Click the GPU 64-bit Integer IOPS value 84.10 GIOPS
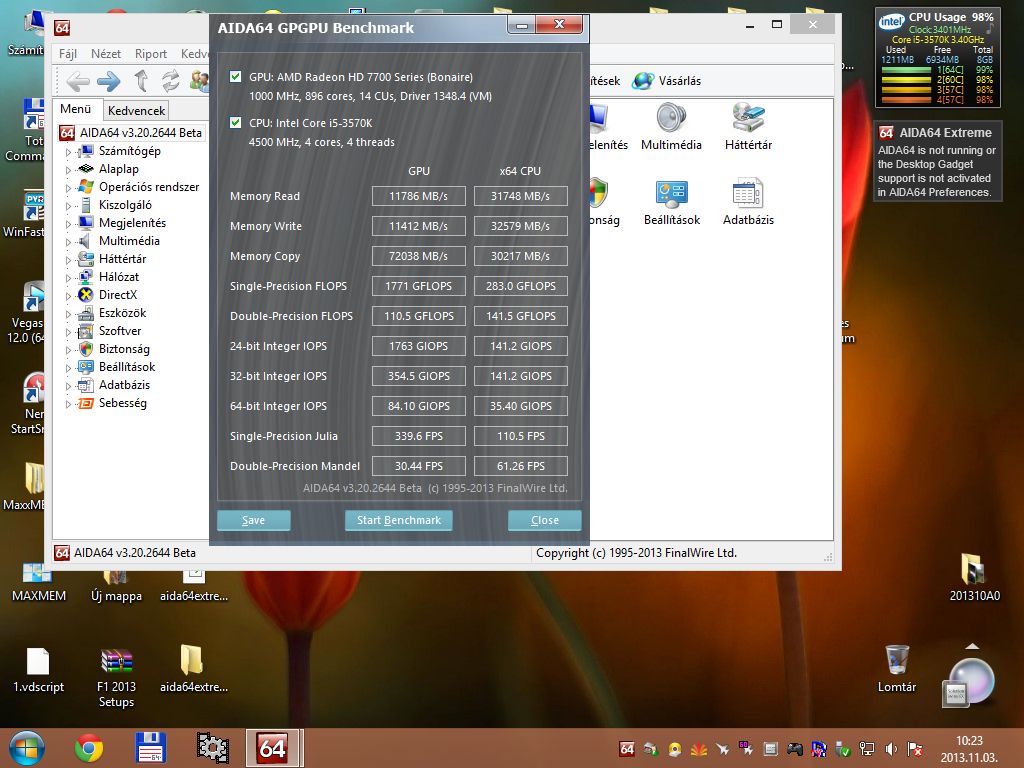1024x768 pixels. [419, 406]
